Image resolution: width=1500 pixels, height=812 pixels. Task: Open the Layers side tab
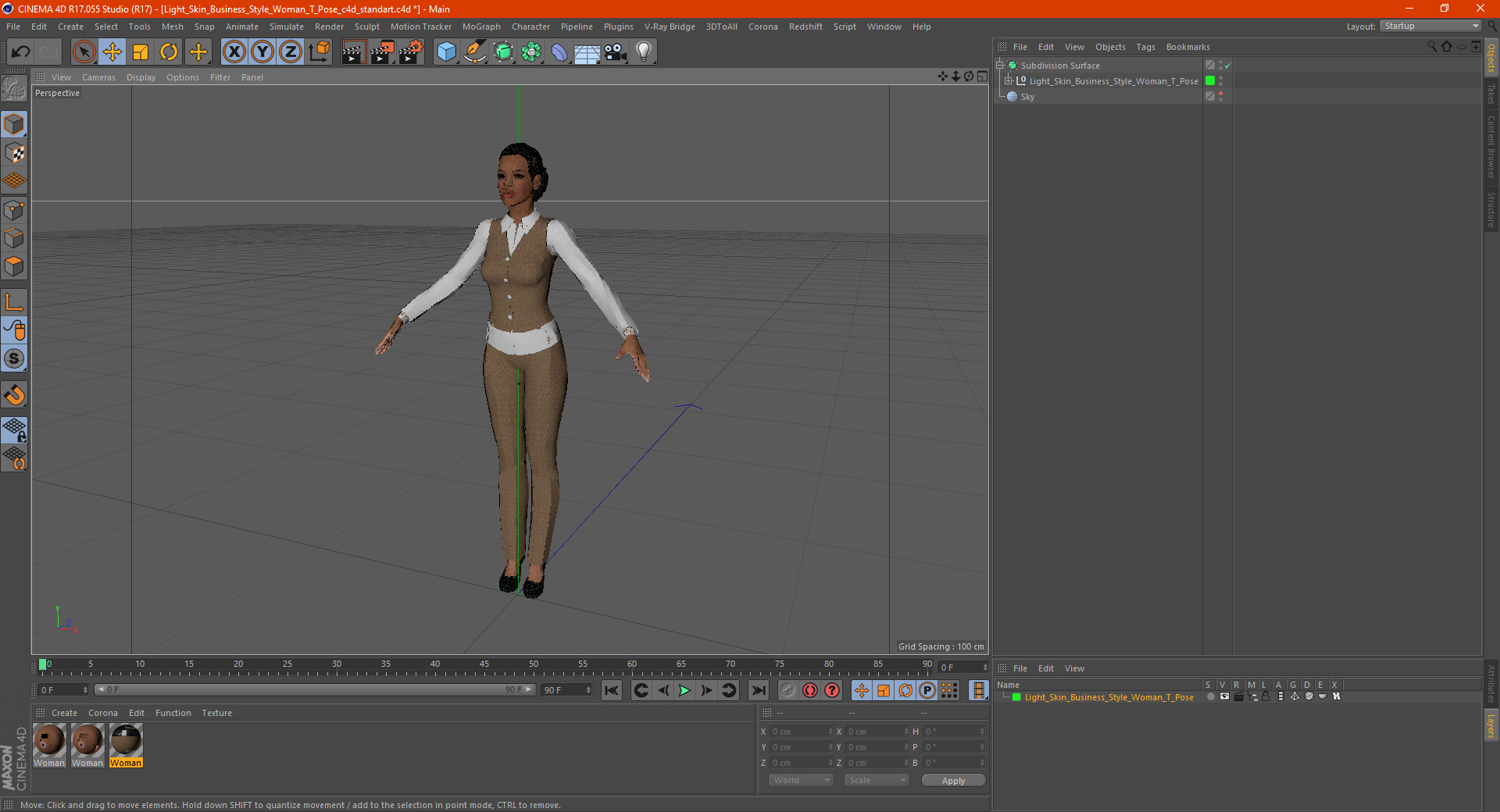[1491, 725]
